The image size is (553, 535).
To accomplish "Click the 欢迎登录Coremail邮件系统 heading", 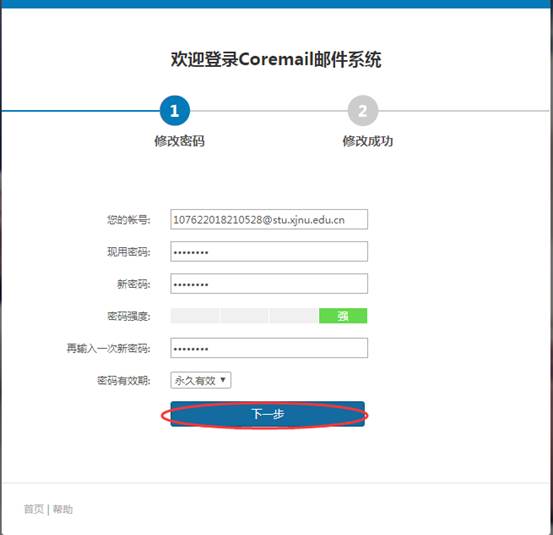I will [276, 59].
